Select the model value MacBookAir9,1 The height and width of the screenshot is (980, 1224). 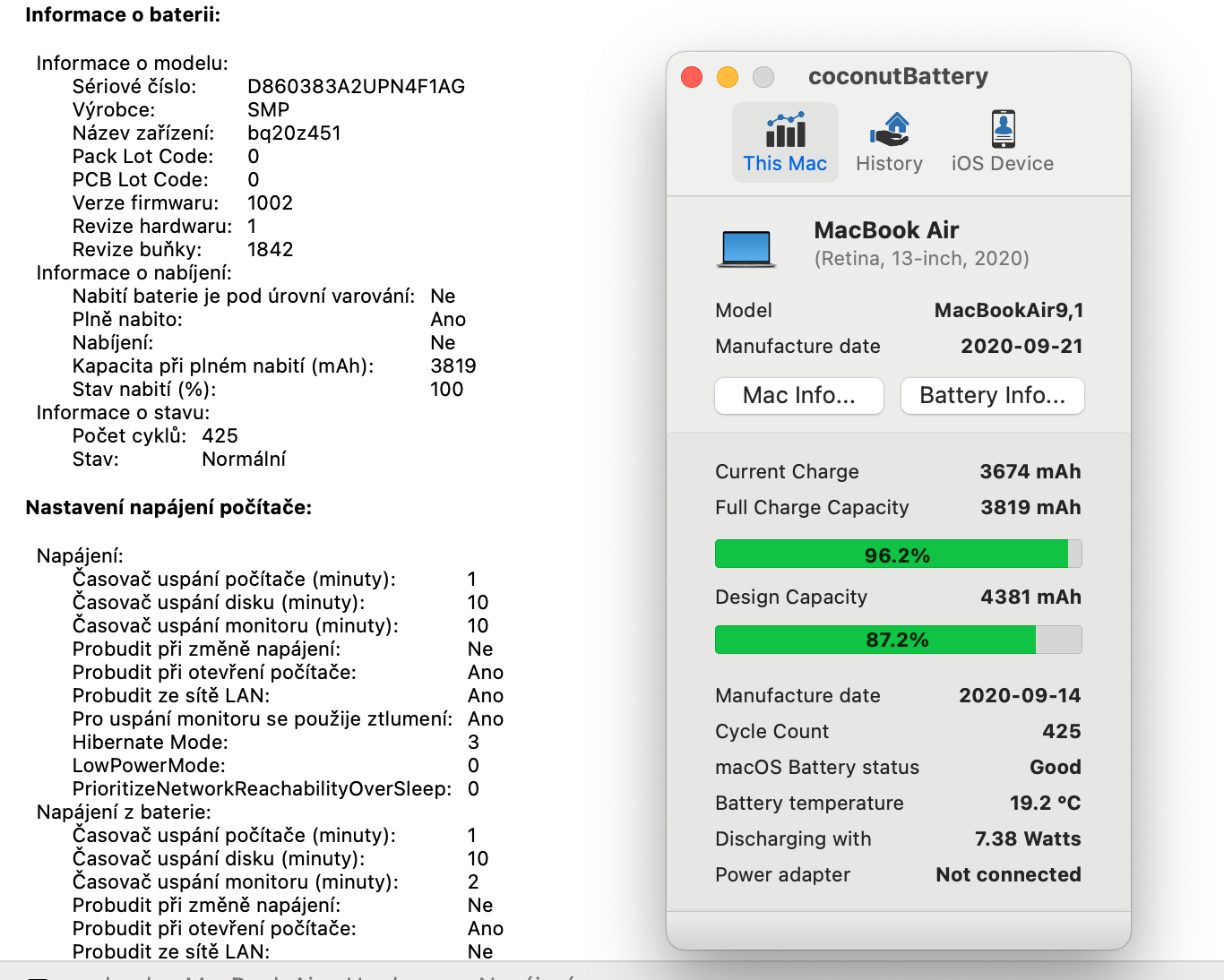[1009, 311]
